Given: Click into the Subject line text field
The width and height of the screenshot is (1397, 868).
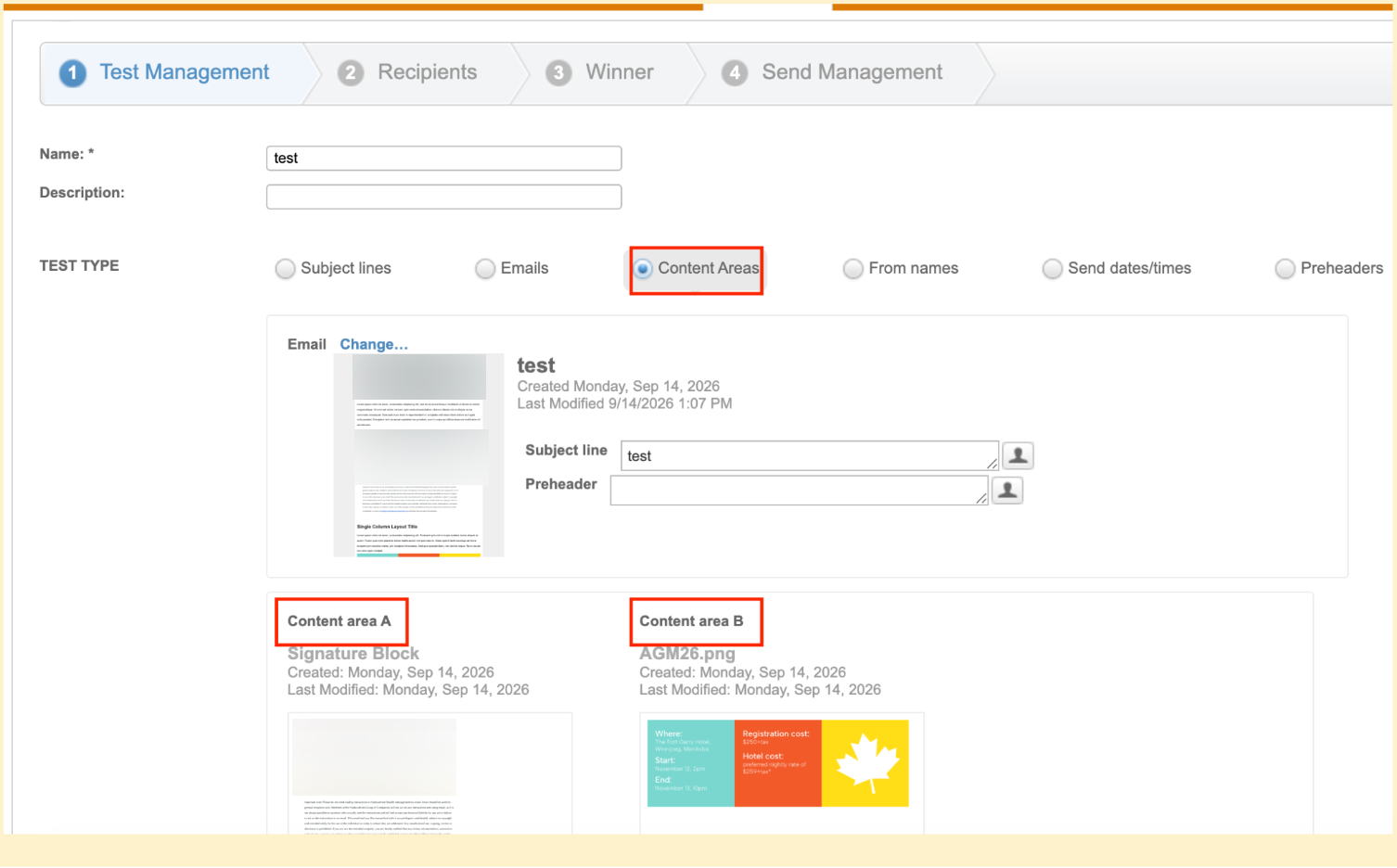Looking at the screenshot, I should [x=810, y=455].
